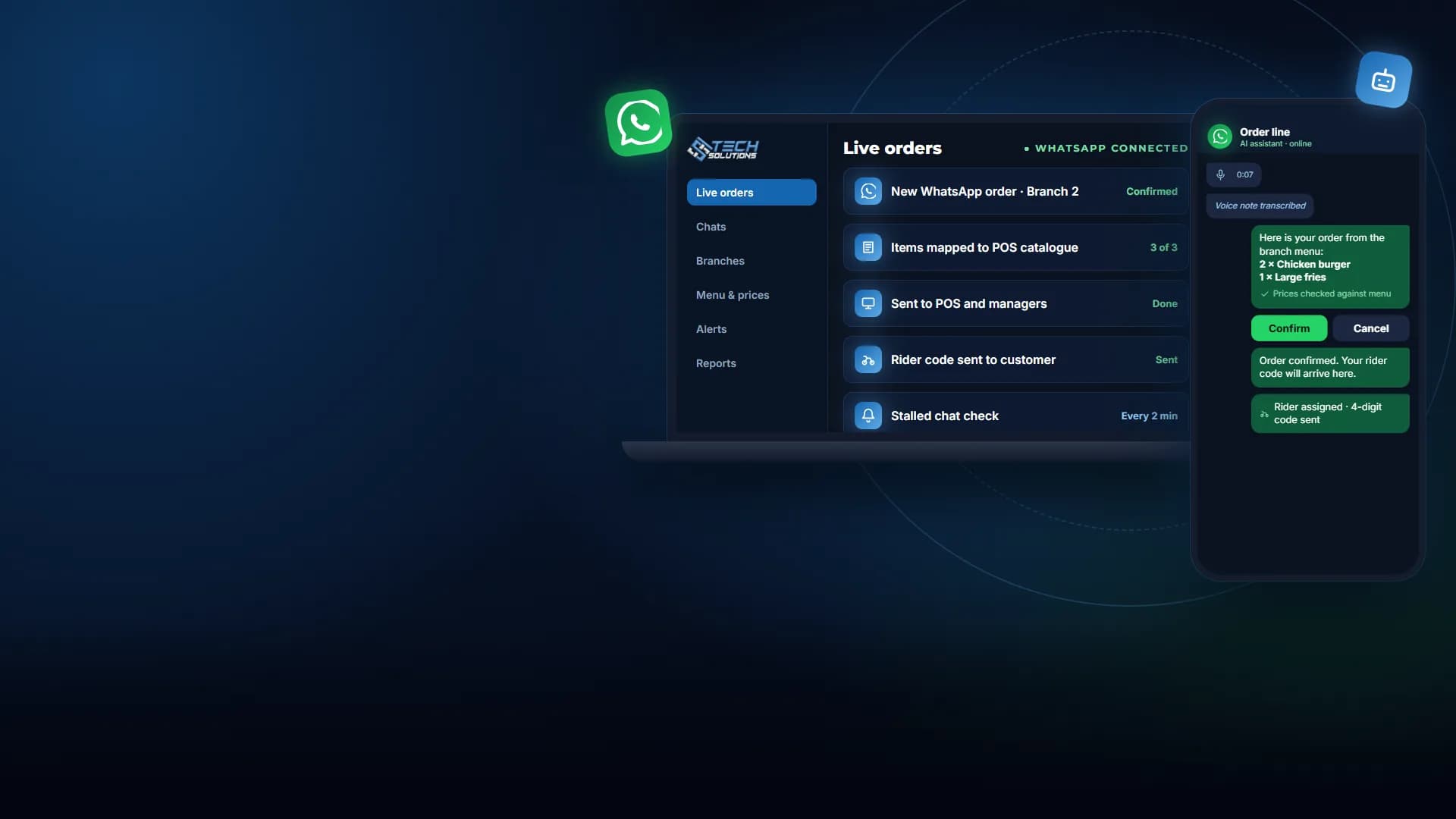Click the WhatsApp icon on New WhatsApp order row
The height and width of the screenshot is (819, 1456).
click(x=868, y=191)
